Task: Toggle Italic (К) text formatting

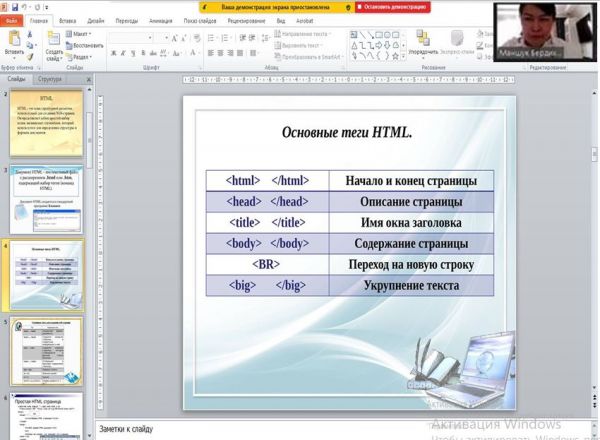Action: click(x=122, y=52)
